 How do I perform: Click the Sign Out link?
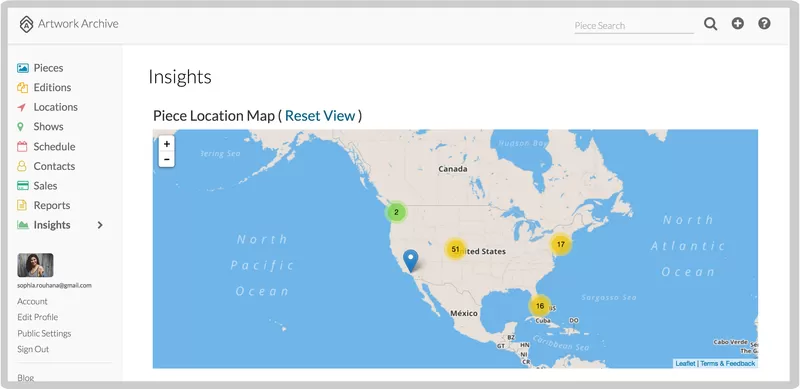(33, 349)
